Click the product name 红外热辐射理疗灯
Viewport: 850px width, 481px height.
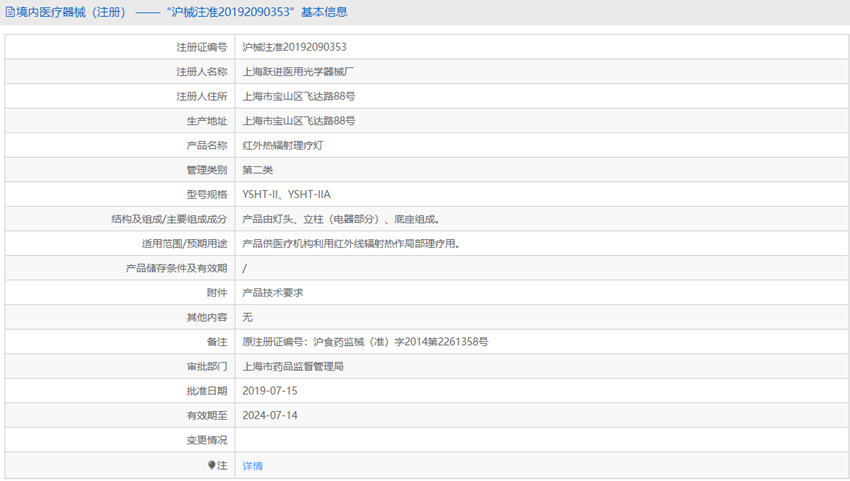point(283,146)
